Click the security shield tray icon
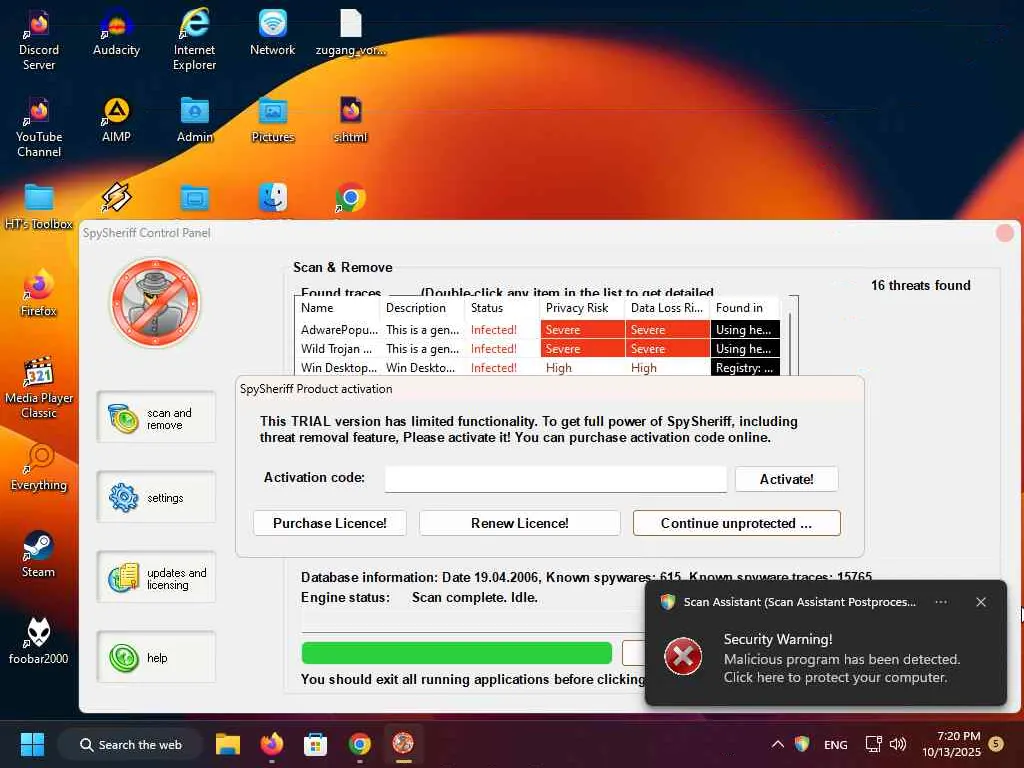 803,744
